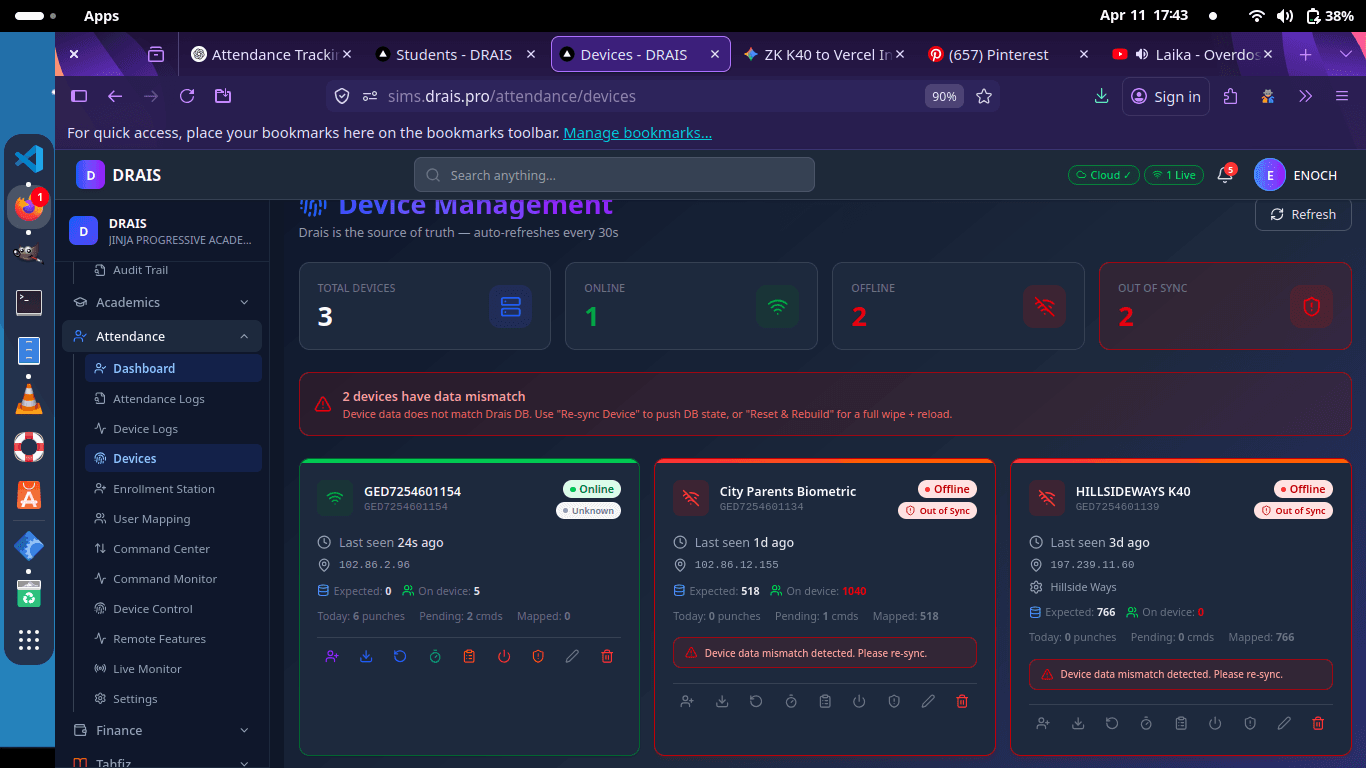Bookmark this page with the star icon

[x=984, y=96]
